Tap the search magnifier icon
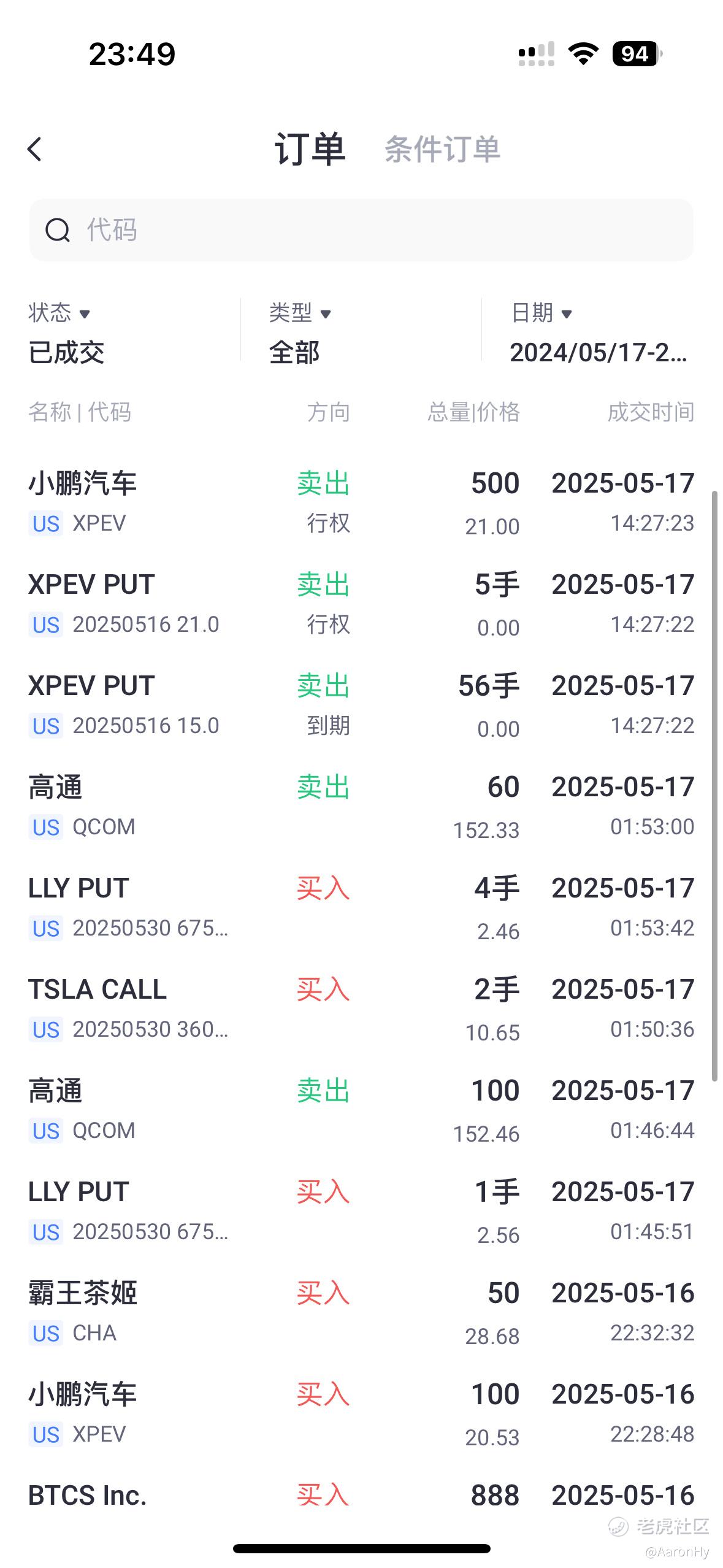 click(x=58, y=231)
